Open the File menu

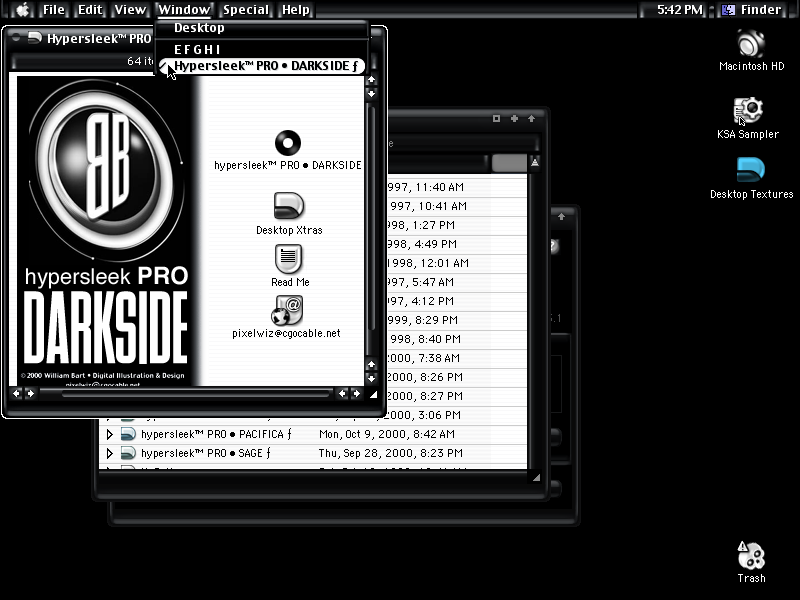pos(53,9)
